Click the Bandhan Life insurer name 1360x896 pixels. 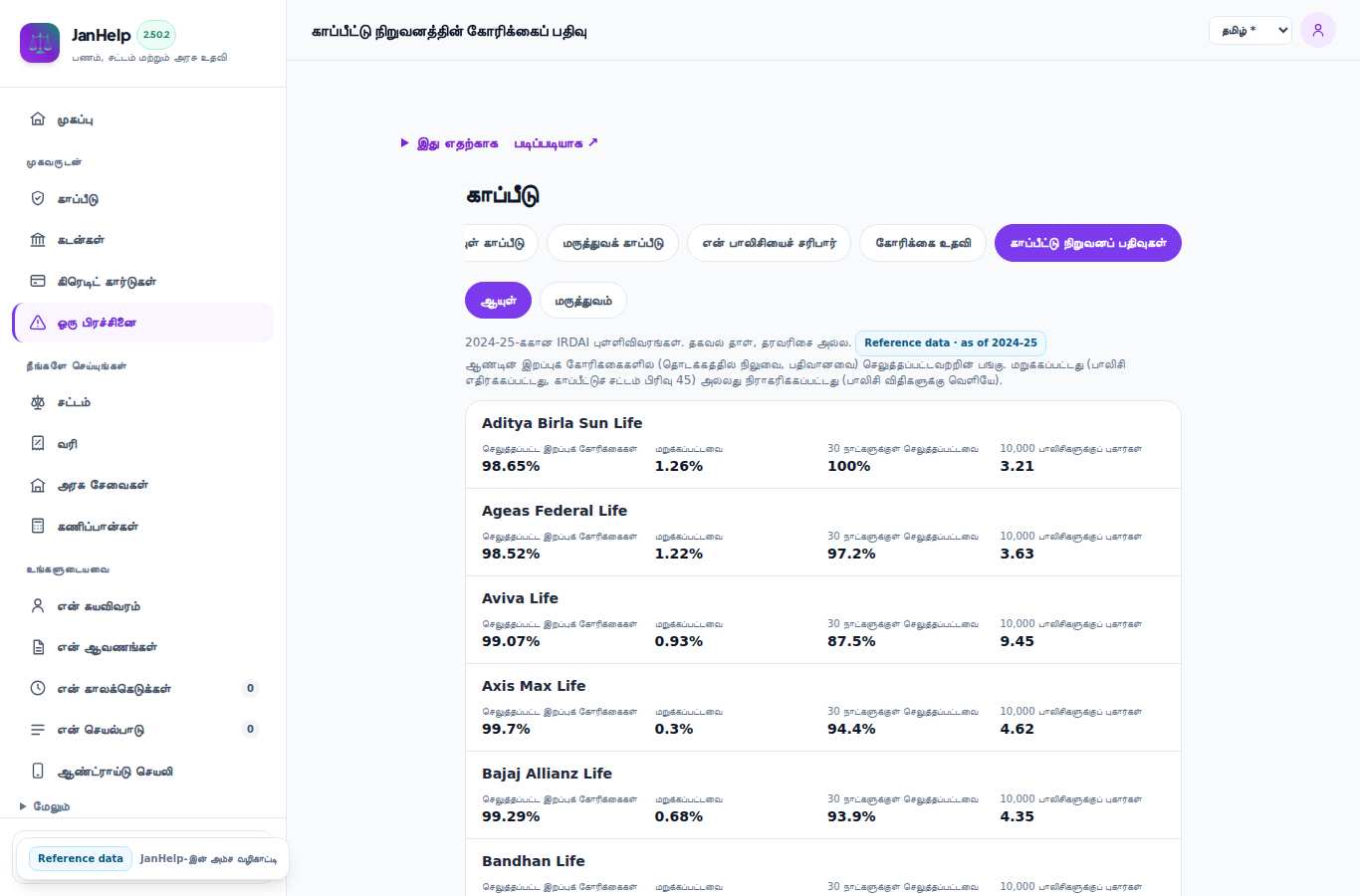coord(534,861)
